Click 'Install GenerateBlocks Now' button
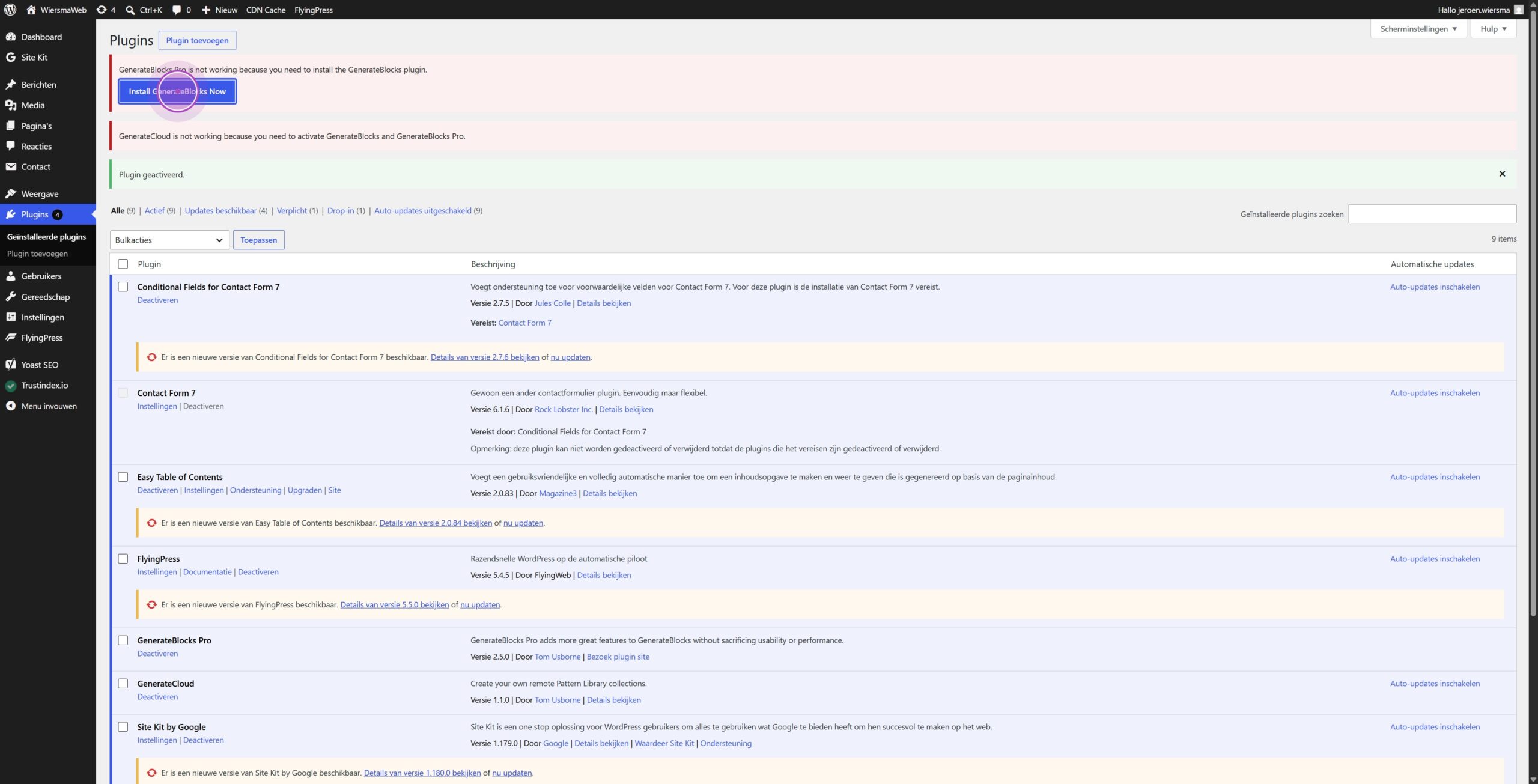The image size is (1538, 784). click(x=177, y=91)
